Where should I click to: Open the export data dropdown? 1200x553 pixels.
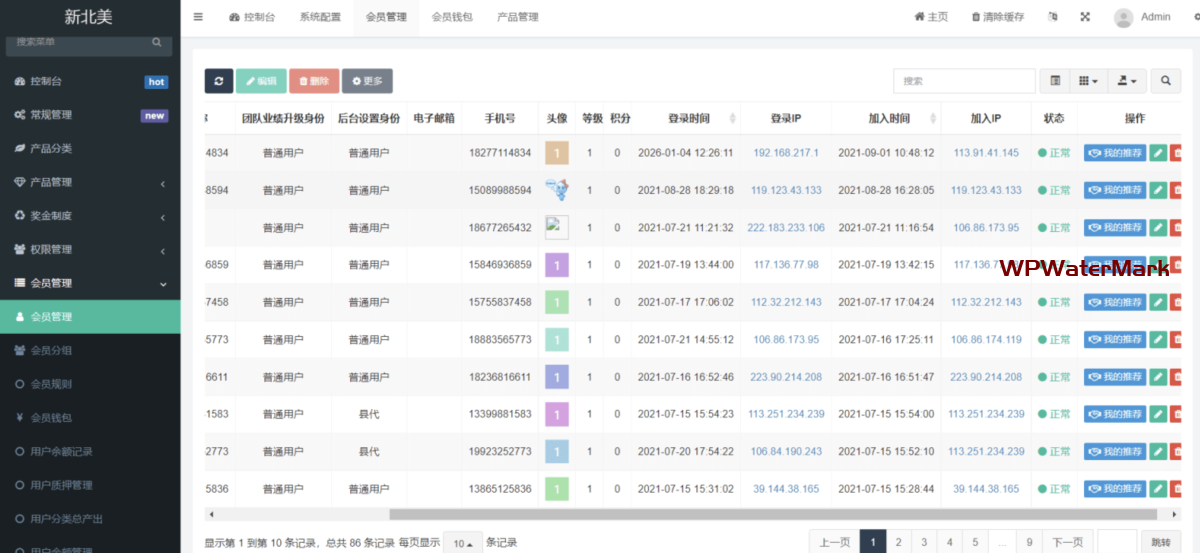click(x=1127, y=81)
